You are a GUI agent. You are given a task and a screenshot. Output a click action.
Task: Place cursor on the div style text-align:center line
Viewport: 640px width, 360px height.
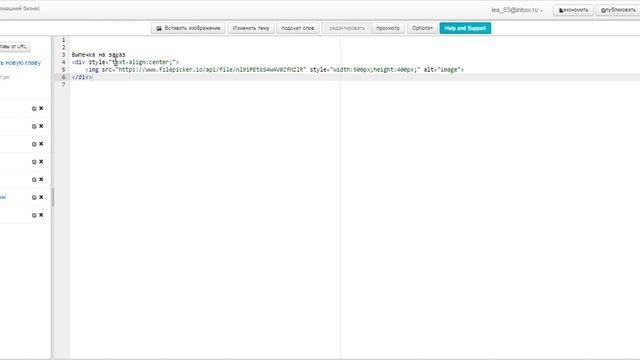pos(125,62)
